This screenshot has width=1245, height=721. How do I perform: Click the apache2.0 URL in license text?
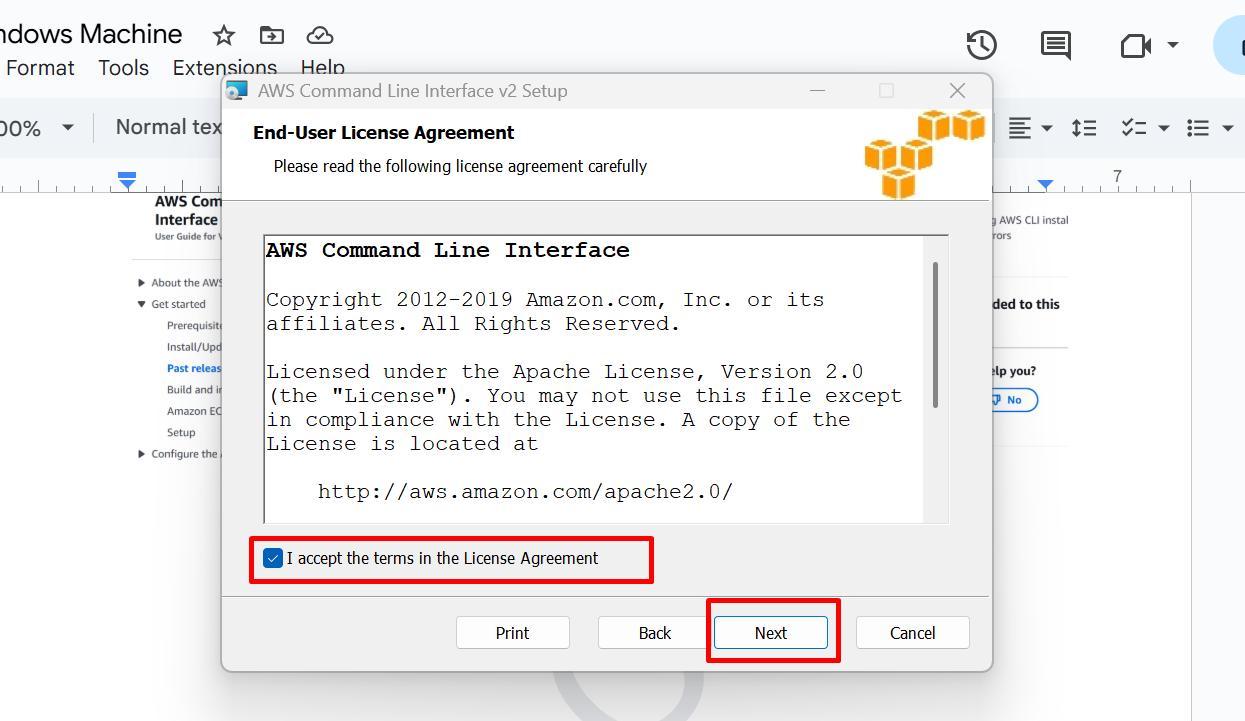(x=525, y=492)
